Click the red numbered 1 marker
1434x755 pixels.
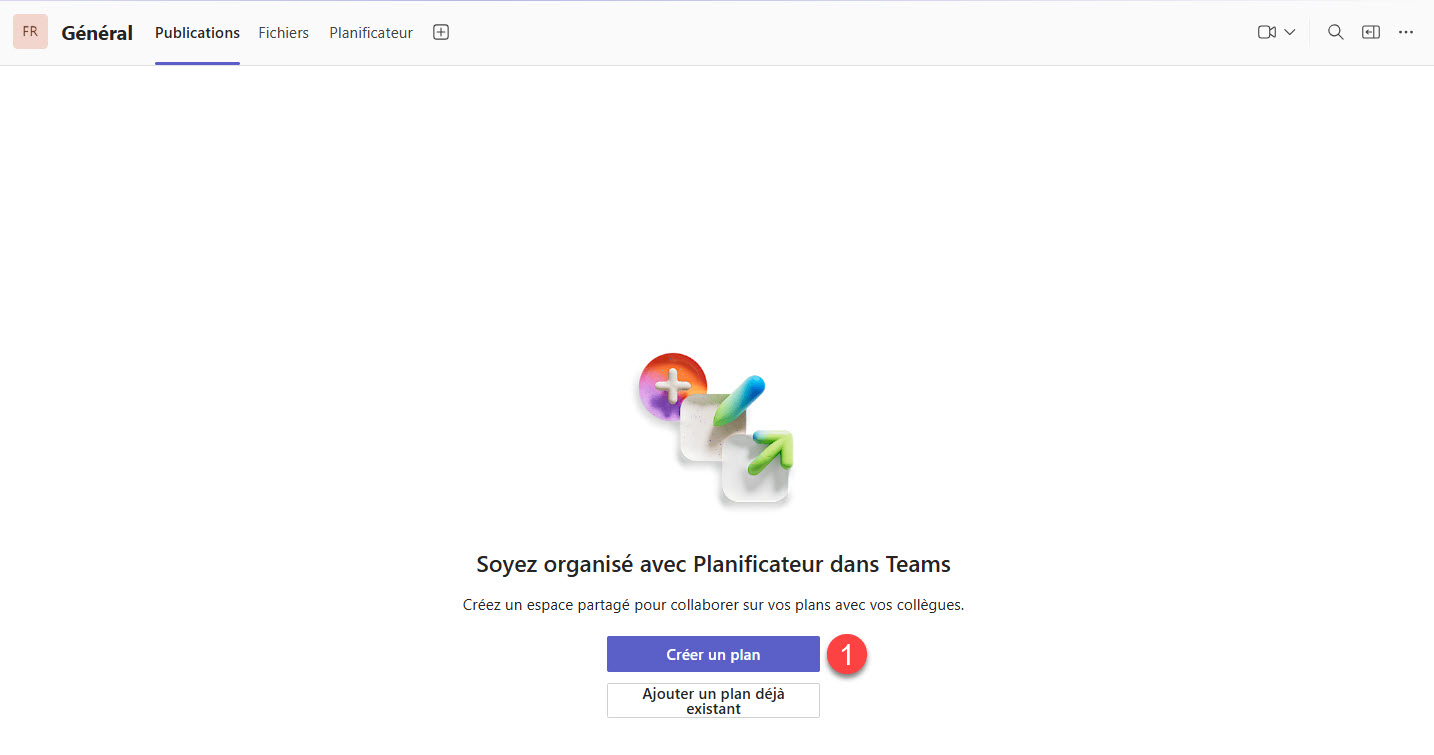point(847,655)
